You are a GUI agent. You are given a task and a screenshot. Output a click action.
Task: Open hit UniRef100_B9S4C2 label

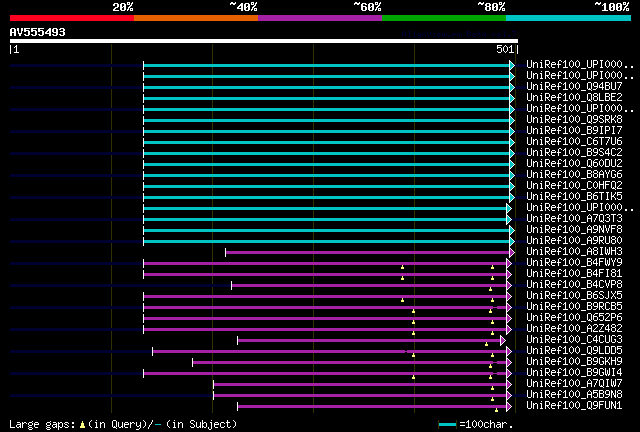coord(574,152)
